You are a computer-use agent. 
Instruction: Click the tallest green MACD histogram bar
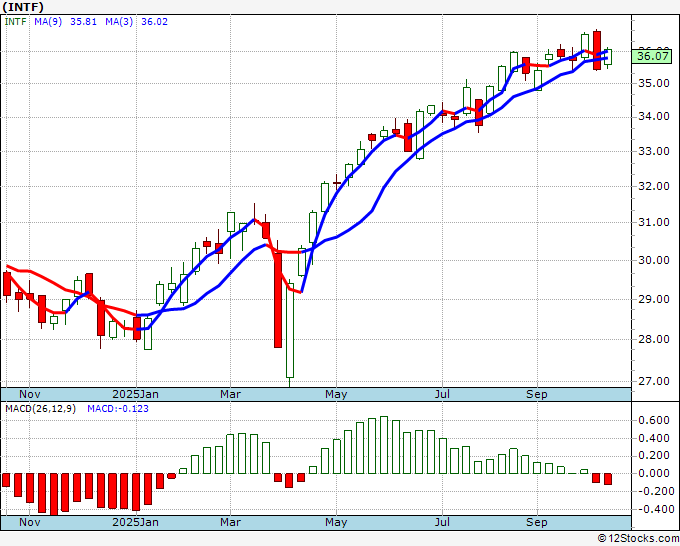(x=384, y=445)
